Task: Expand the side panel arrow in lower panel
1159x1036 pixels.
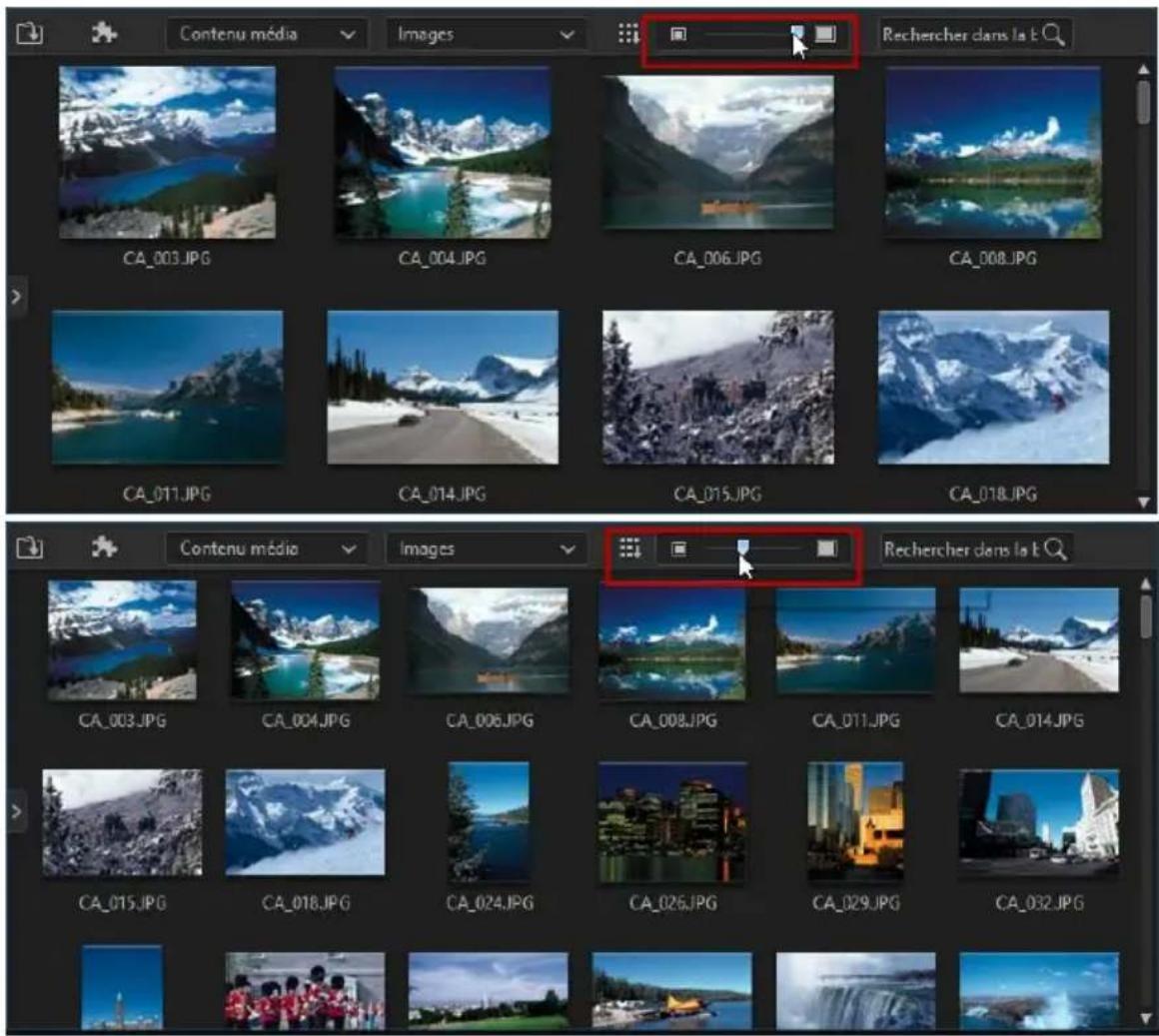Action: [15, 811]
